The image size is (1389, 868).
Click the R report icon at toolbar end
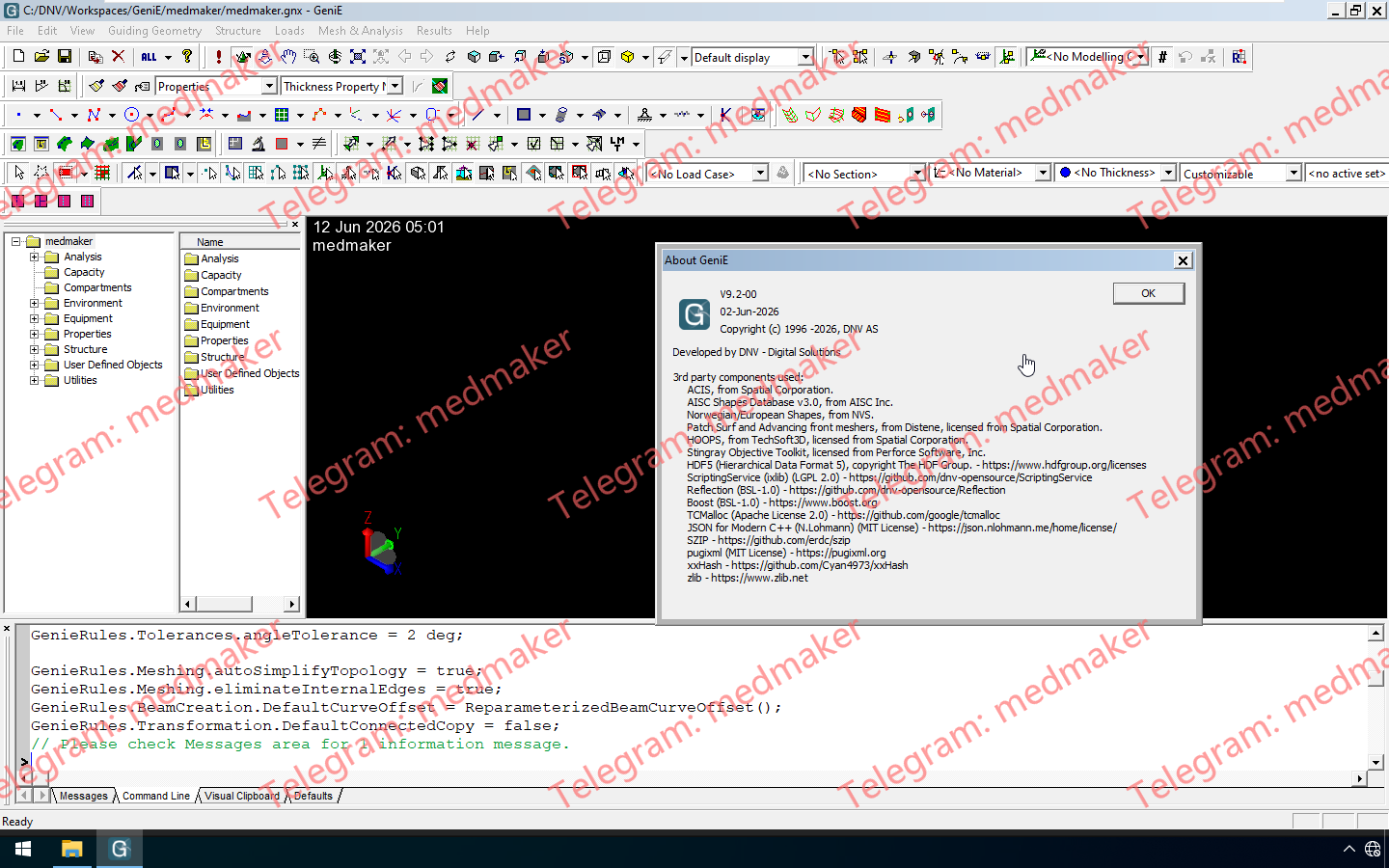pyautogui.click(x=1239, y=57)
